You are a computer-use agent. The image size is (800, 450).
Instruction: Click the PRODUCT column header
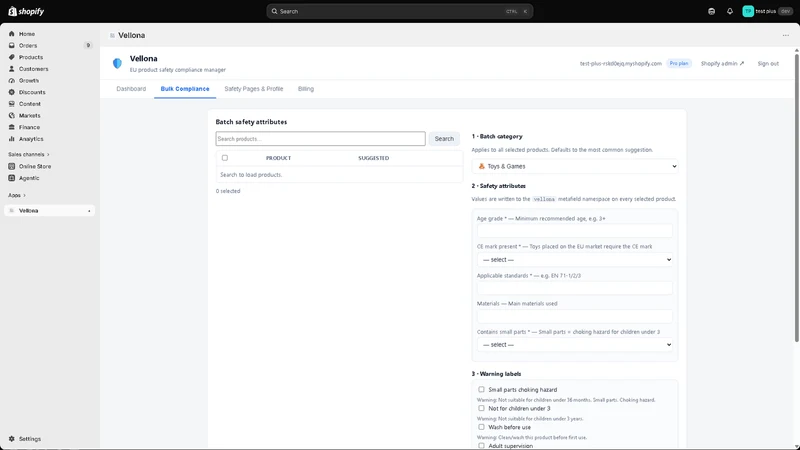click(278, 158)
